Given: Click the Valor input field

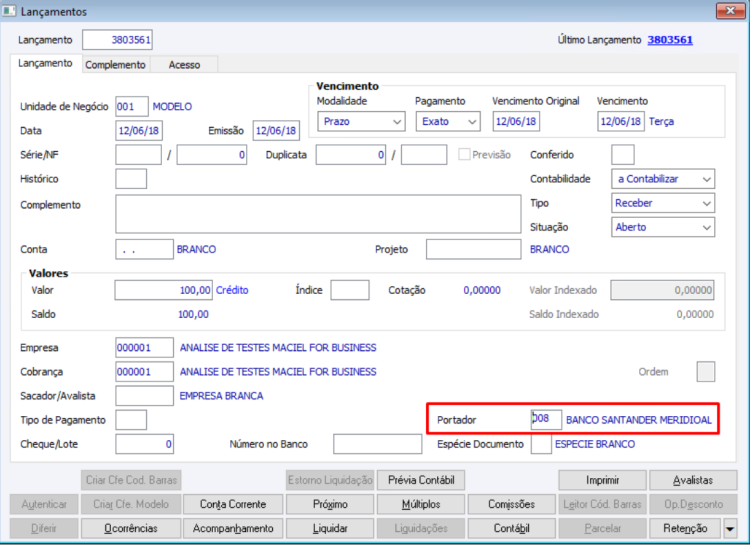Looking at the screenshot, I should (x=164, y=290).
